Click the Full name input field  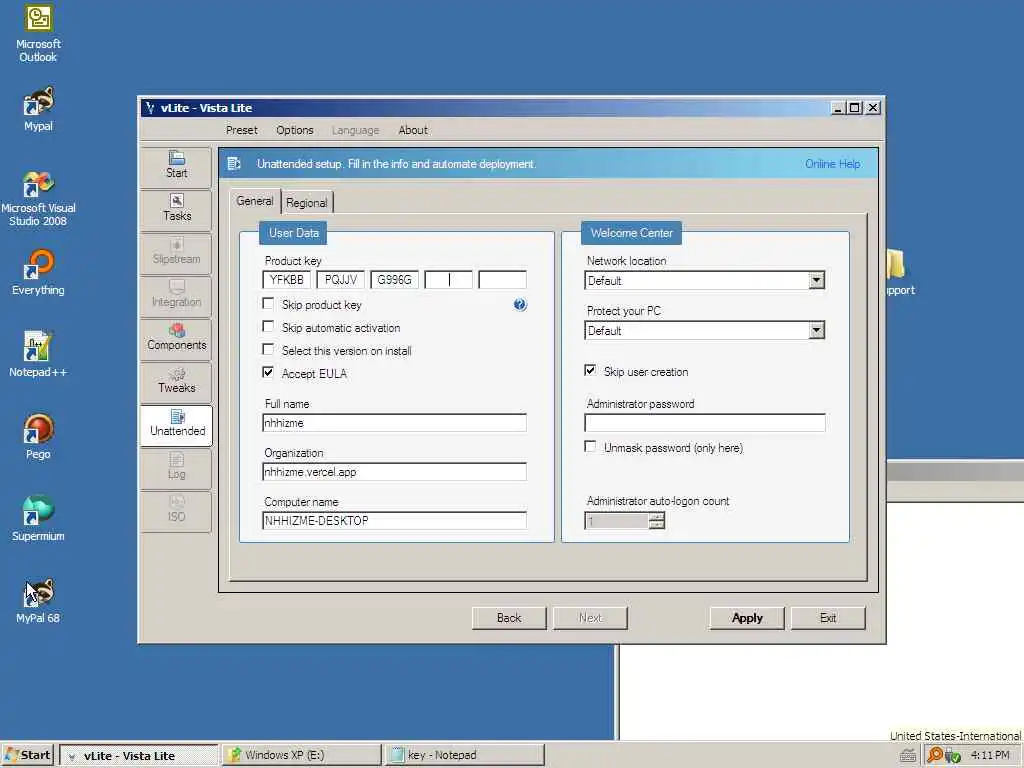pos(394,423)
